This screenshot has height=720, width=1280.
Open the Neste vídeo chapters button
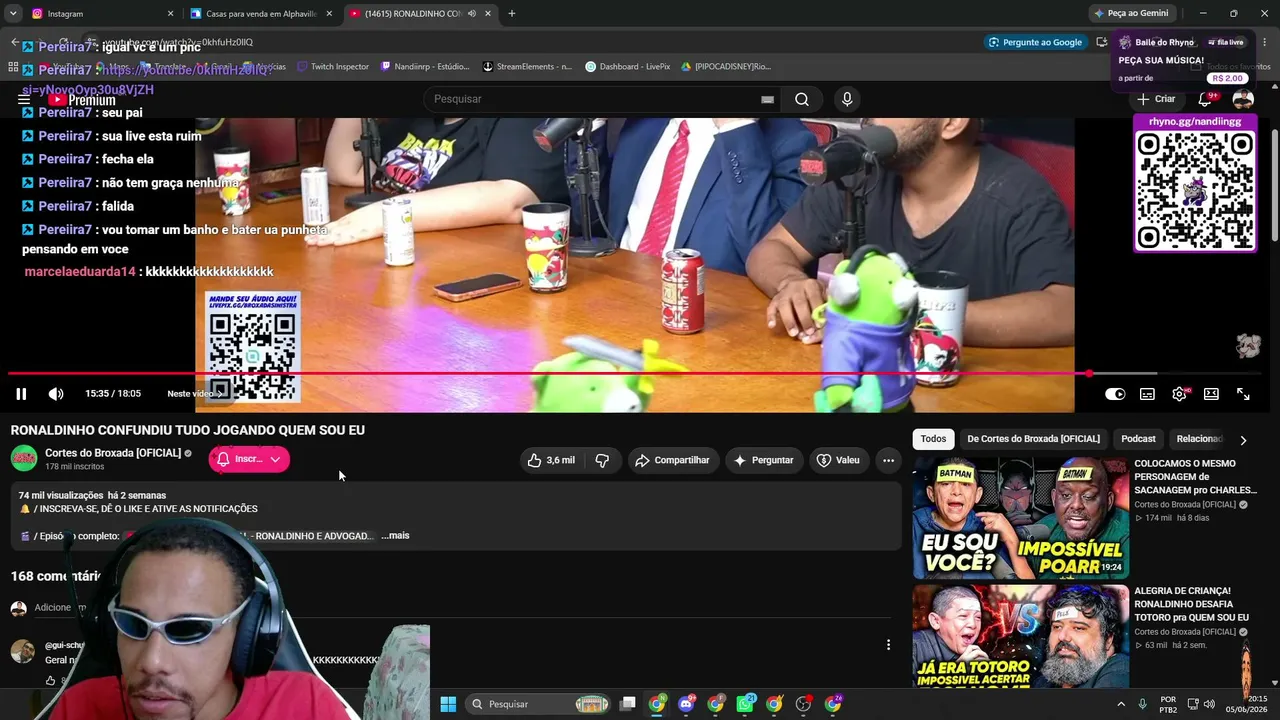click(x=193, y=394)
